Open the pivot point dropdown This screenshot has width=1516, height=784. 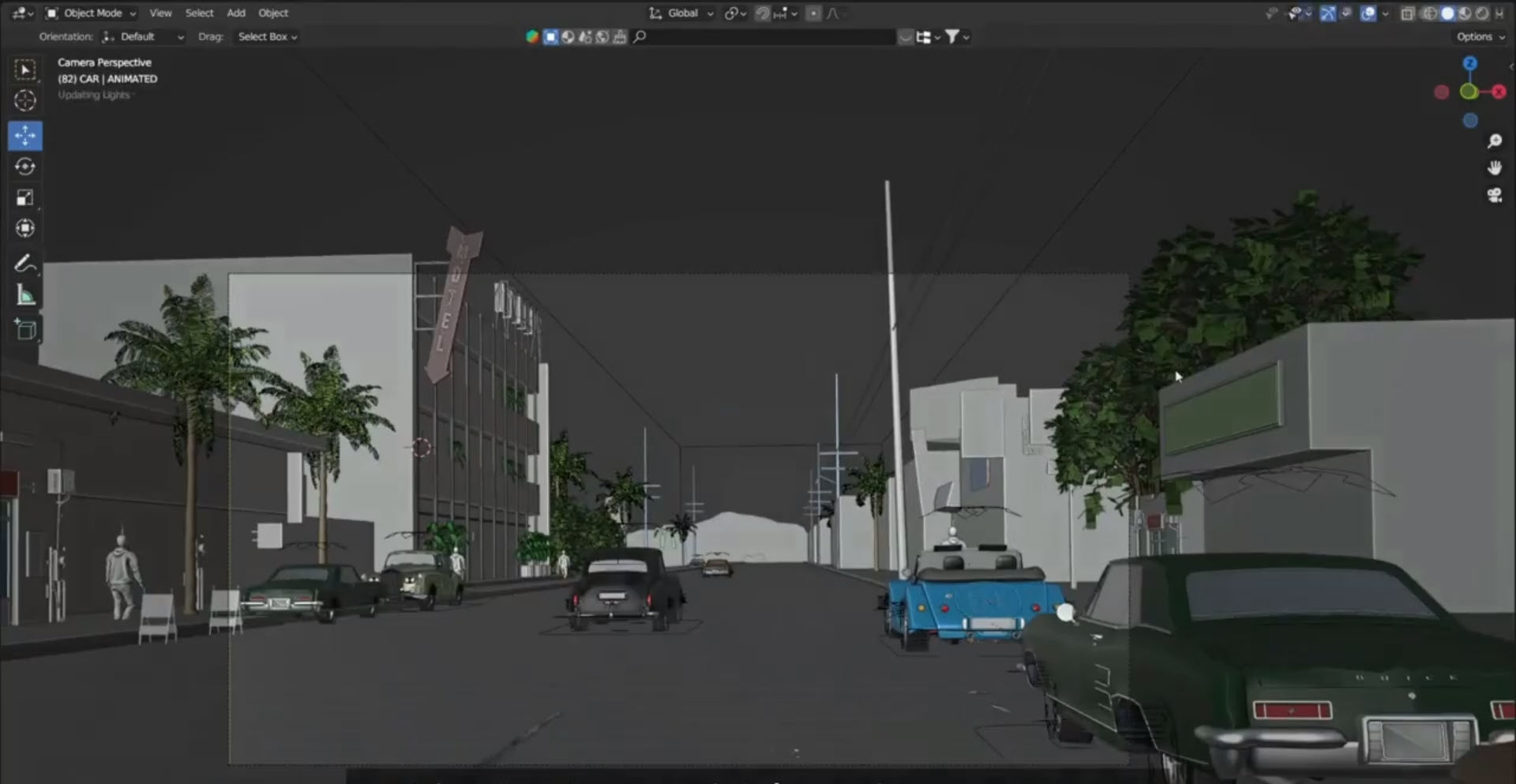point(735,13)
